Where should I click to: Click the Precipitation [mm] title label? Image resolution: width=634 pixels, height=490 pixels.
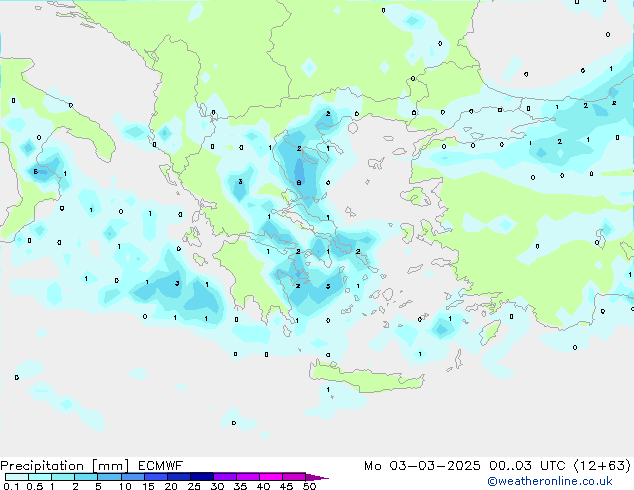tap(60, 465)
